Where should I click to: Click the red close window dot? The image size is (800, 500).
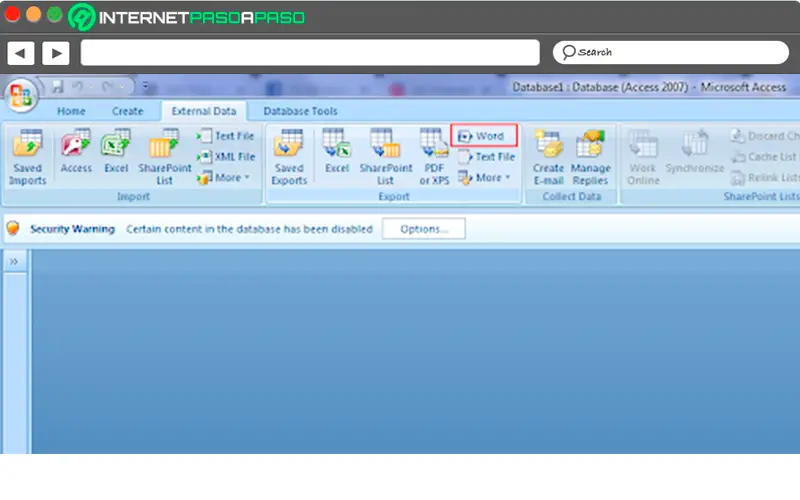point(12,14)
